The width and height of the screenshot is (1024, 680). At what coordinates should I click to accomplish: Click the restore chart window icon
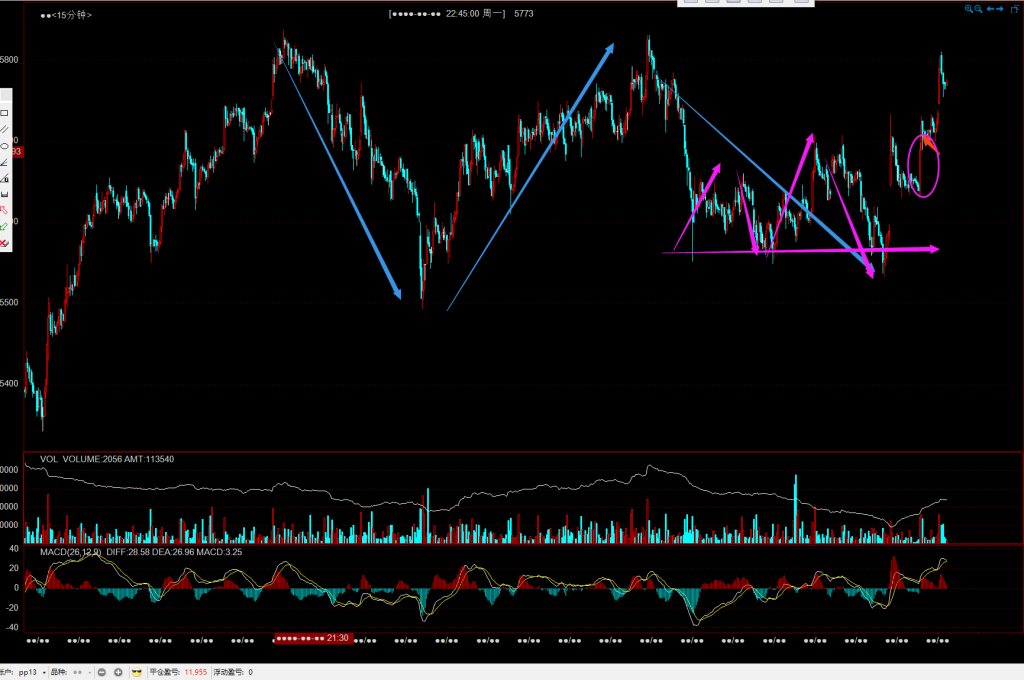pos(1014,9)
